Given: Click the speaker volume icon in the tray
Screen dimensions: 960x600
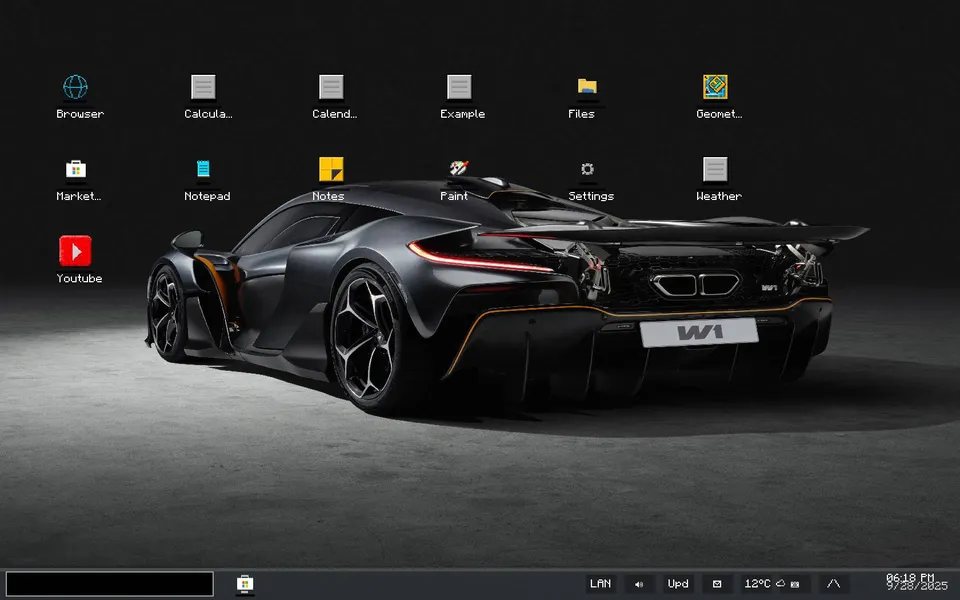Looking at the screenshot, I should [639, 584].
